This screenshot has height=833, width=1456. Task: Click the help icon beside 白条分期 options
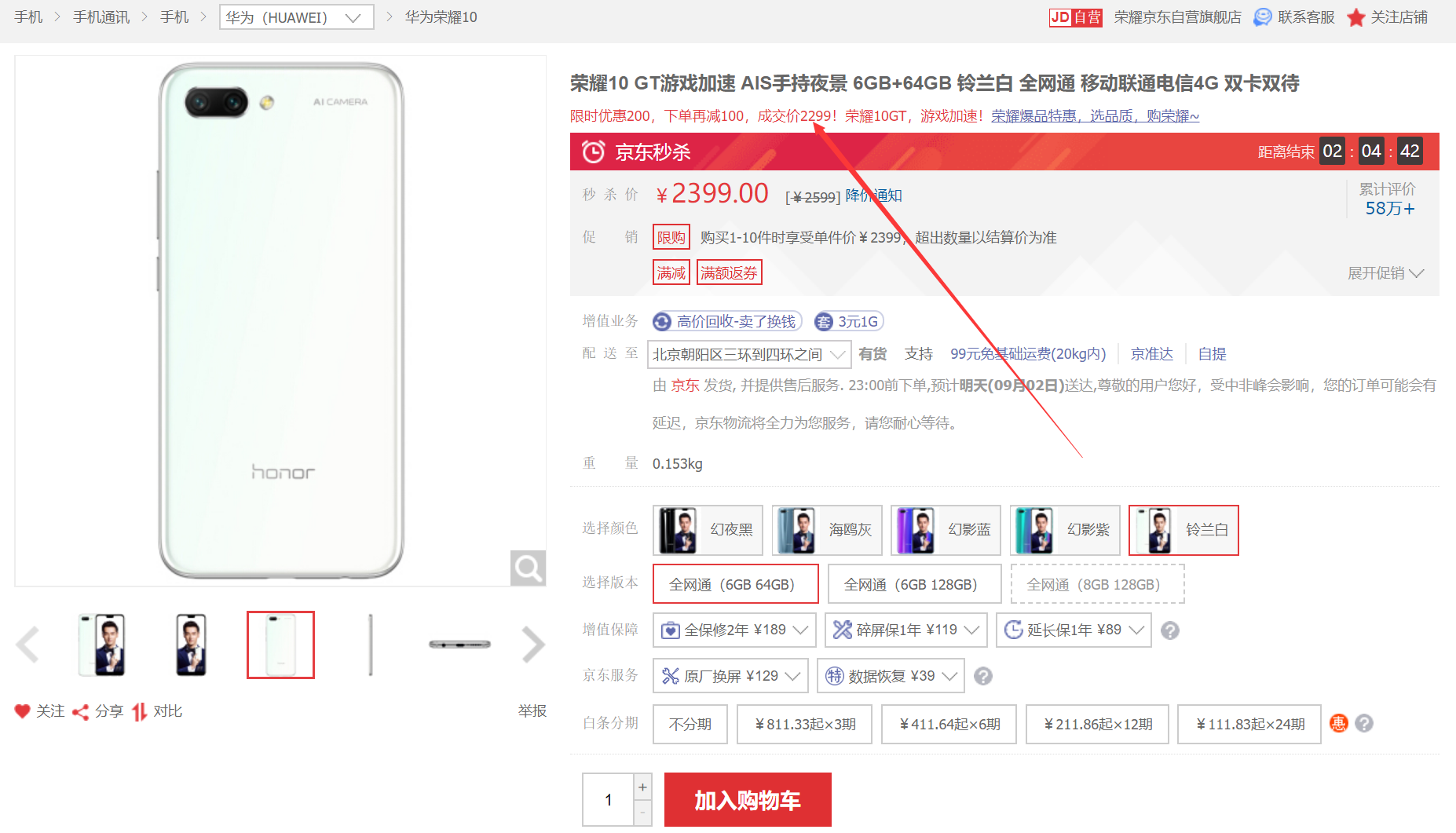(1365, 723)
